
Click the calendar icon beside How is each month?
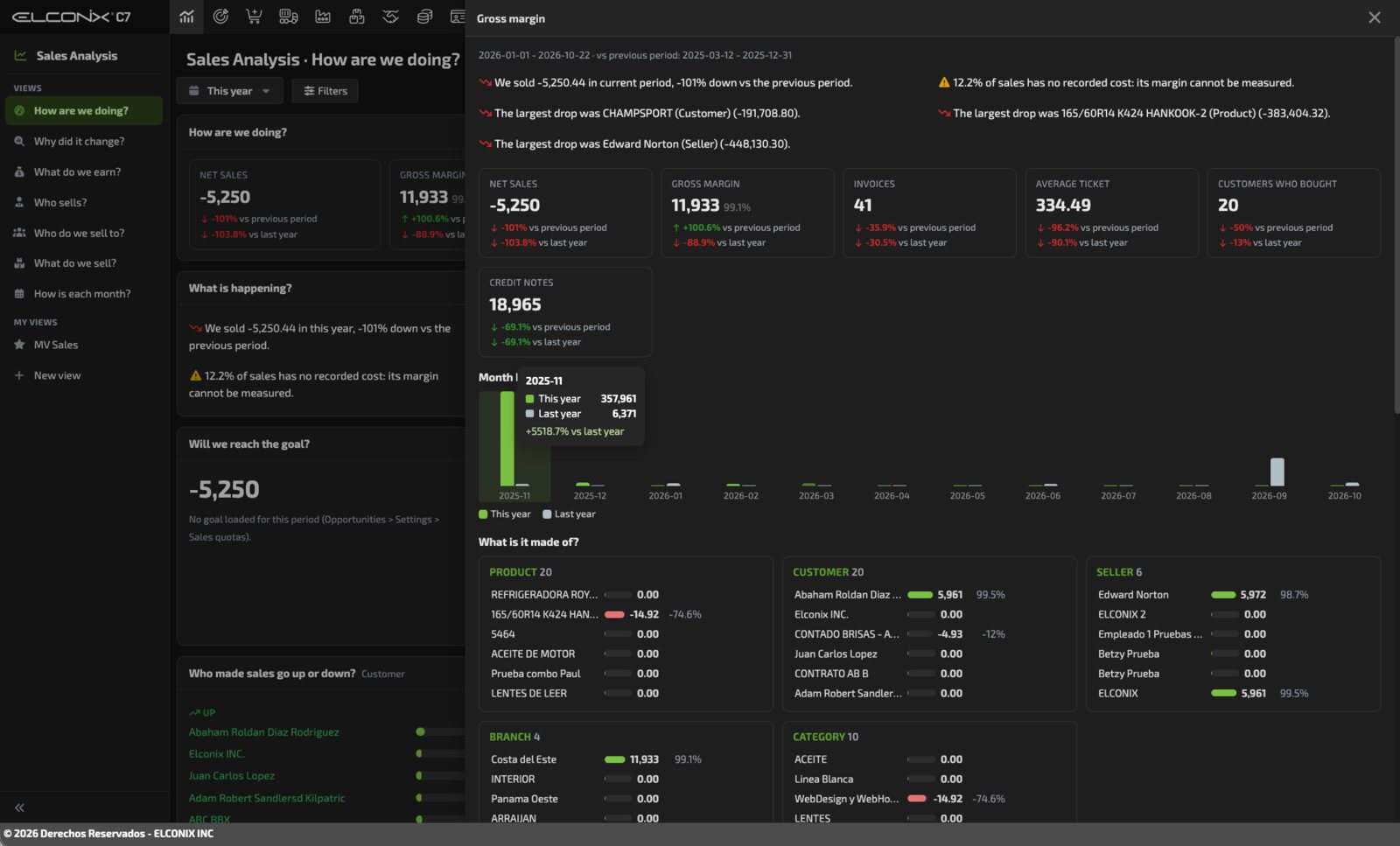coord(19,294)
